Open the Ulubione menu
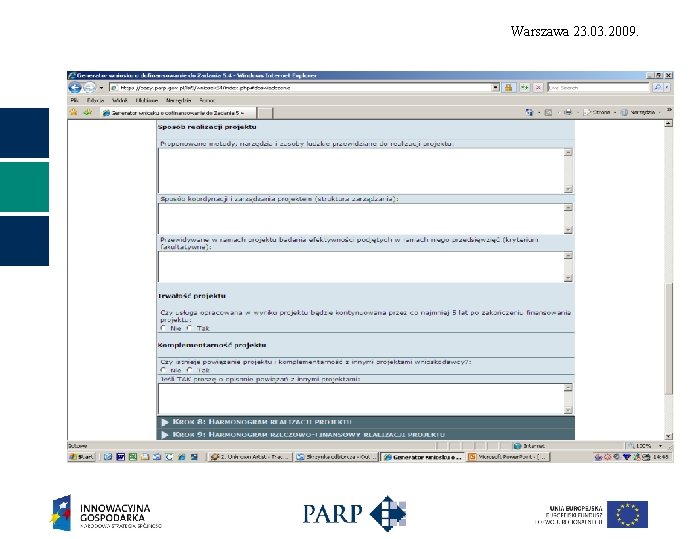The image size is (700, 539). pos(147,100)
